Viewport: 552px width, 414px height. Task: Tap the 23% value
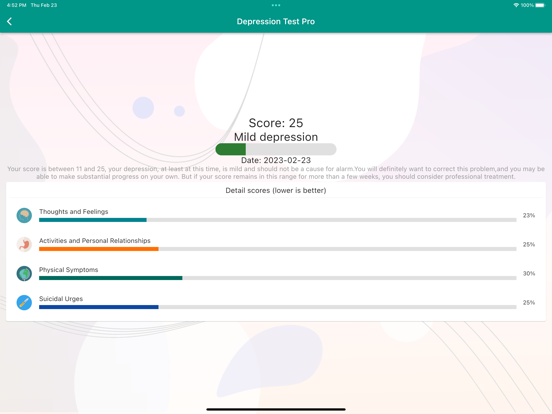[529, 215]
